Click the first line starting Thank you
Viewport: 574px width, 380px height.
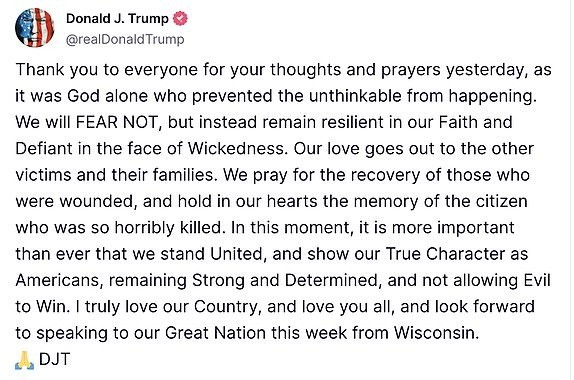click(283, 70)
